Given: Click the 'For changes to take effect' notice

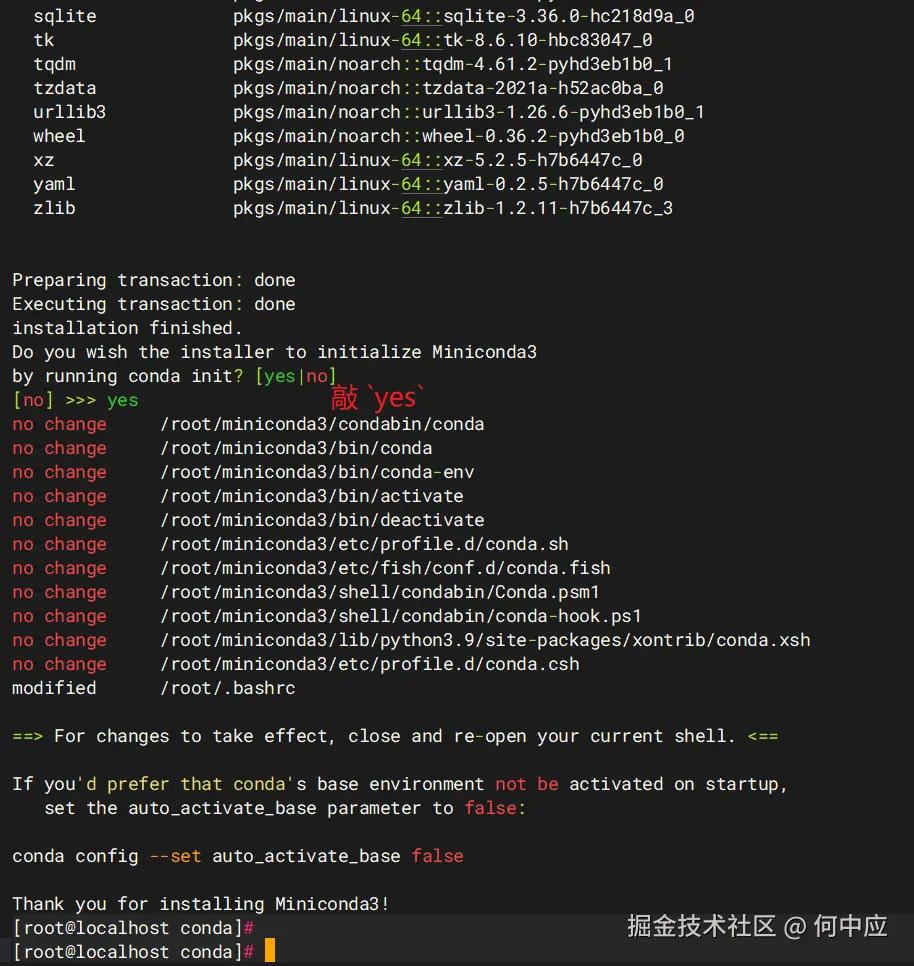Looking at the screenshot, I should tap(395, 736).
